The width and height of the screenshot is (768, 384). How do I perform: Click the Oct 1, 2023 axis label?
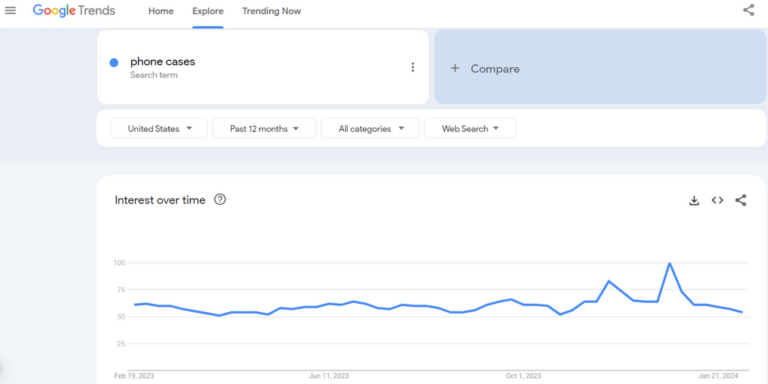click(x=524, y=376)
